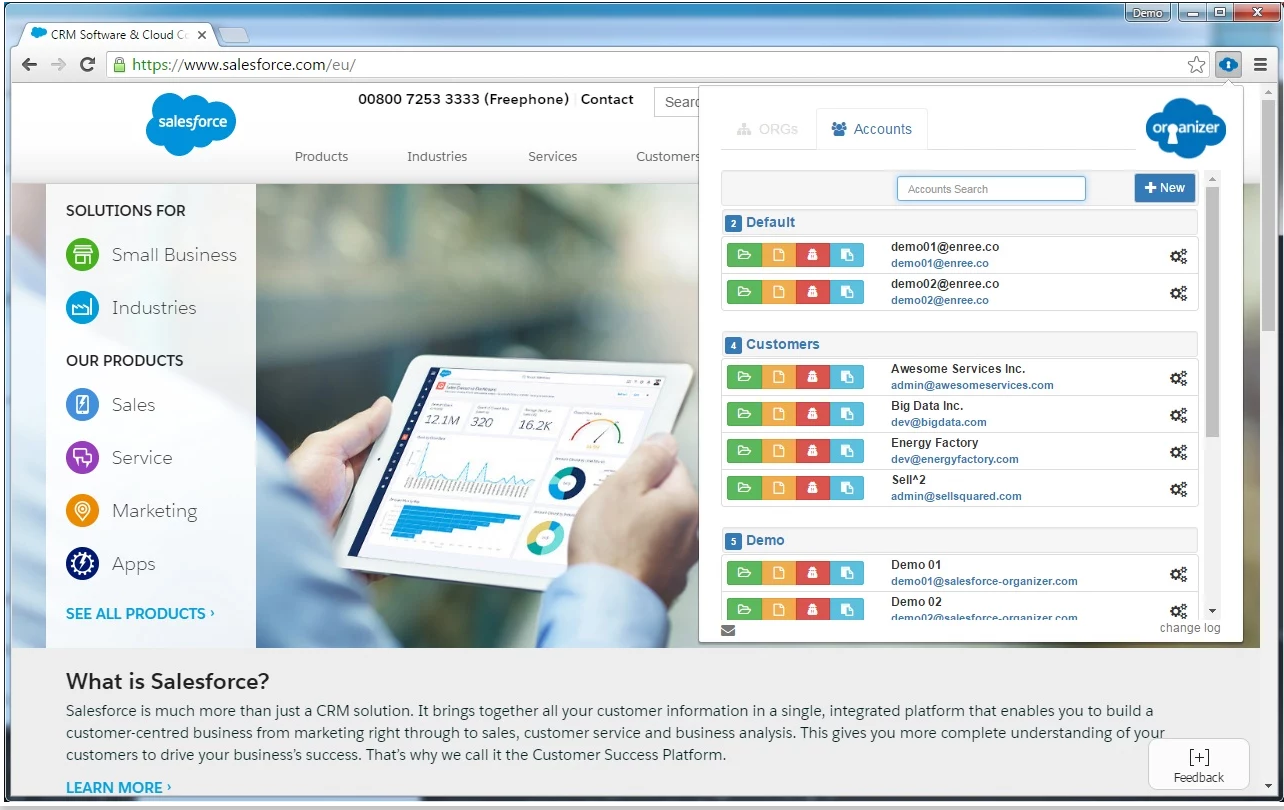1284x810 pixels.
Task: Open settings gears for Awesome Services Inc.
Action: (x=1178, y=378)
